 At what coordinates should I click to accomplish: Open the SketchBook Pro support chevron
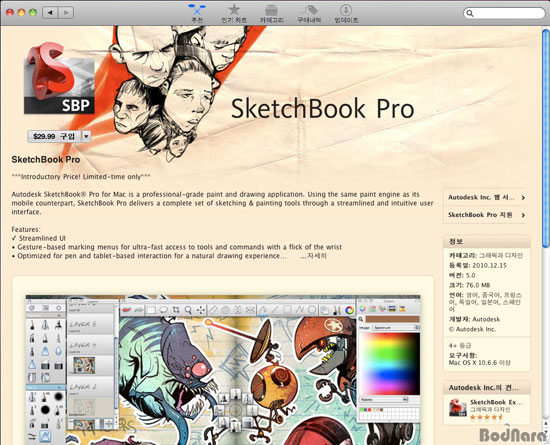point(523,215)
